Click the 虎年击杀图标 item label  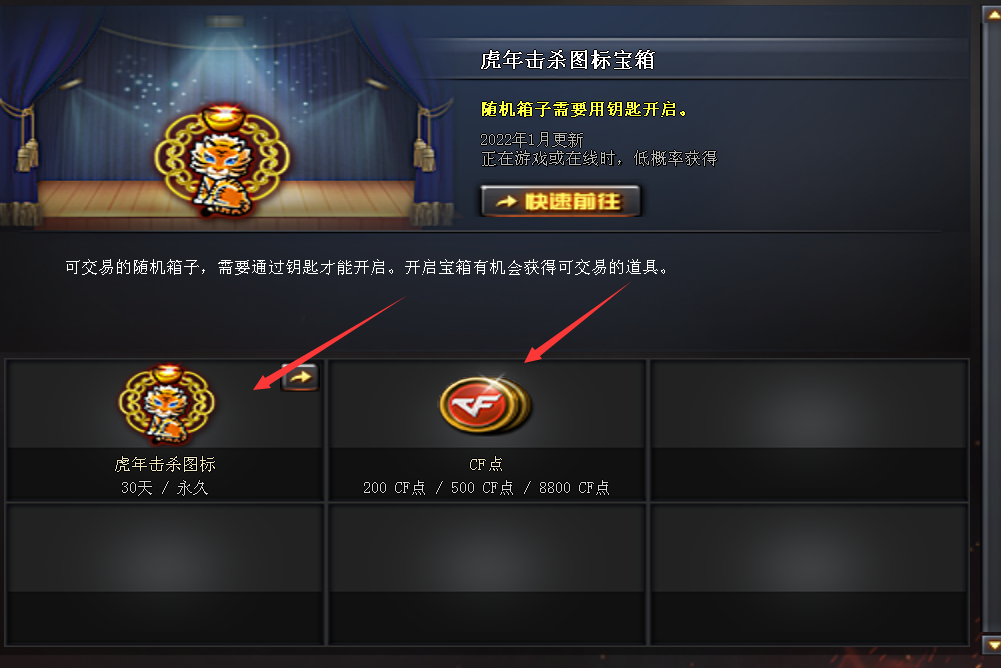click(165, 464)
